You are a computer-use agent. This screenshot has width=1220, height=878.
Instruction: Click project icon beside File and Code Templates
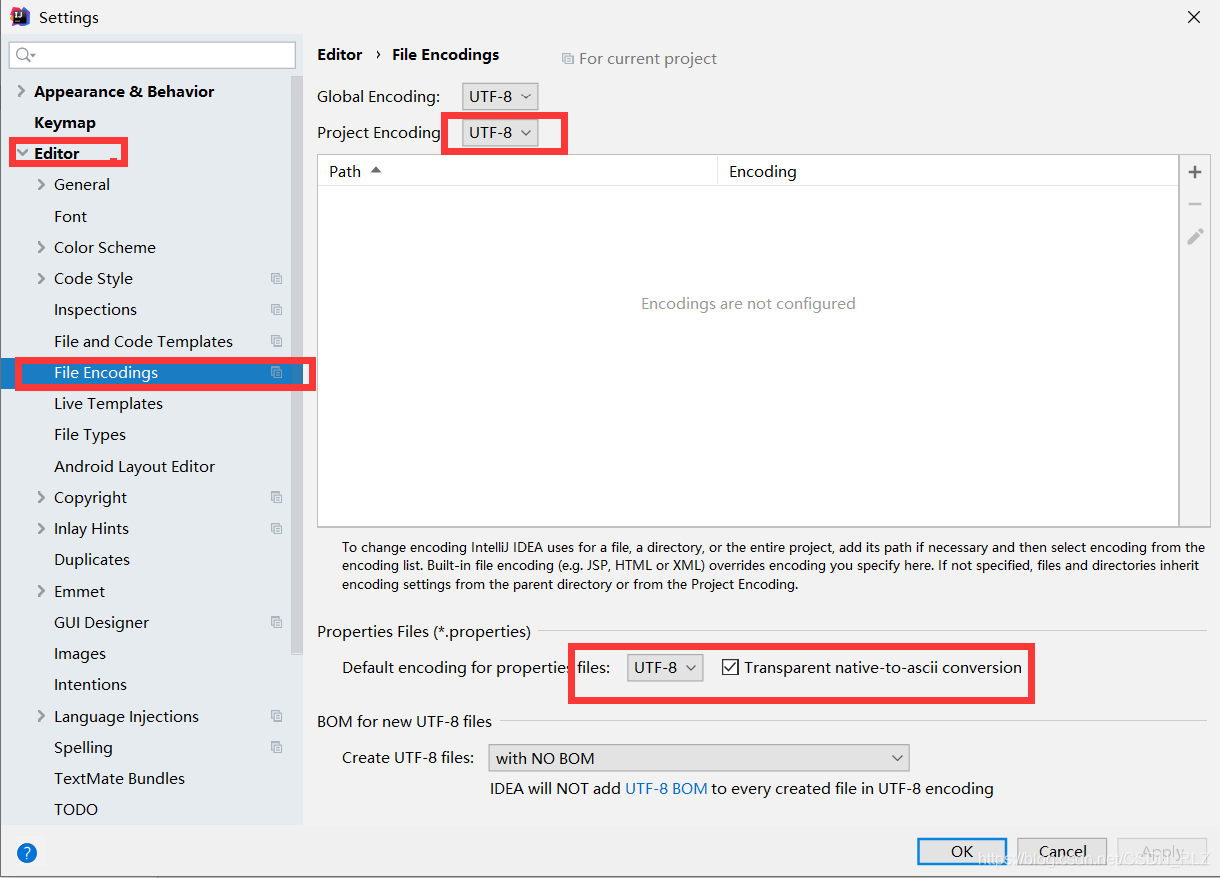click(277, 341)
